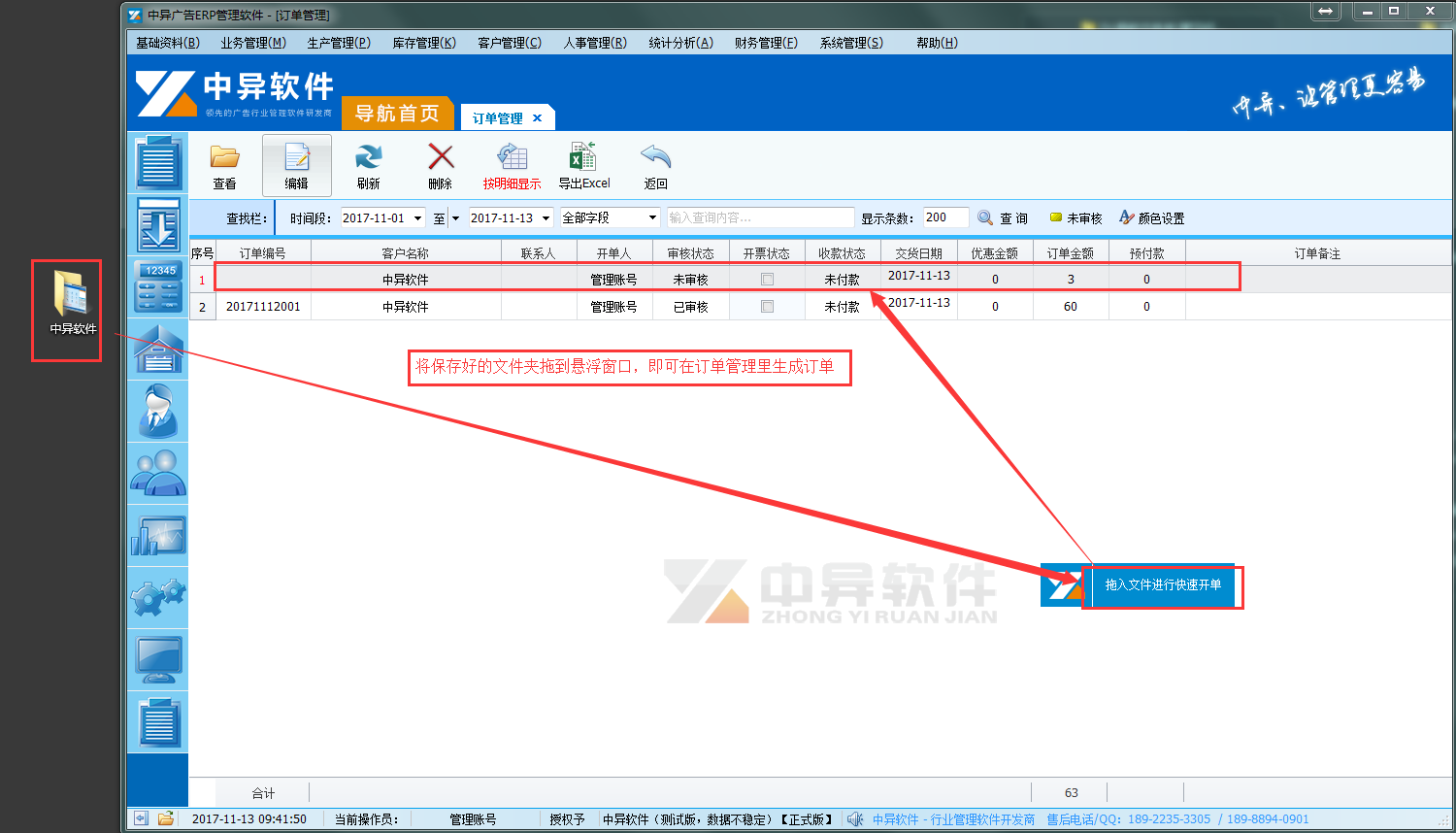
Task: Click the speaker icon in status bar
Action: 854,819
